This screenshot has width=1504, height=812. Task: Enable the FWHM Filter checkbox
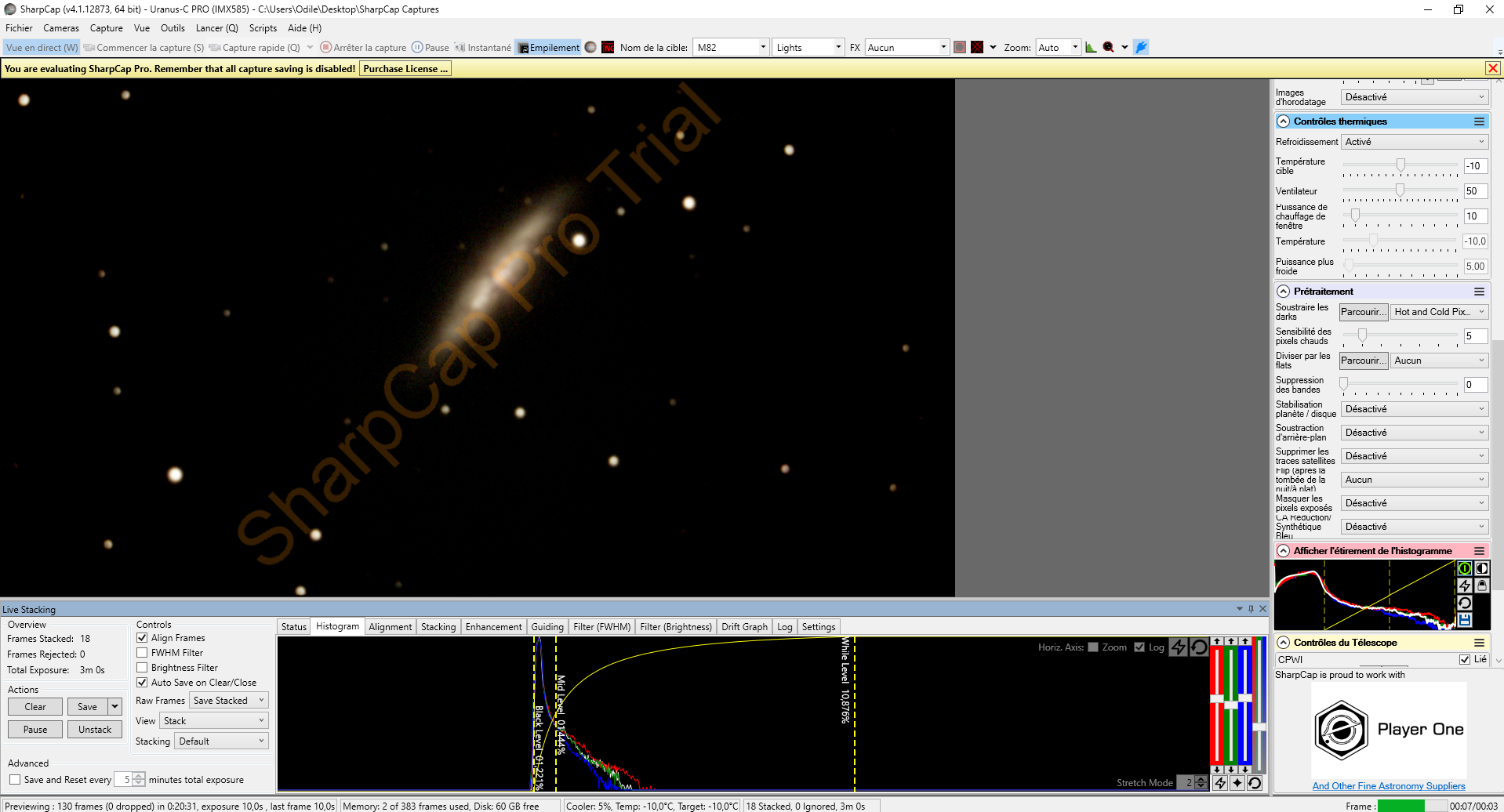coord(142,653)
